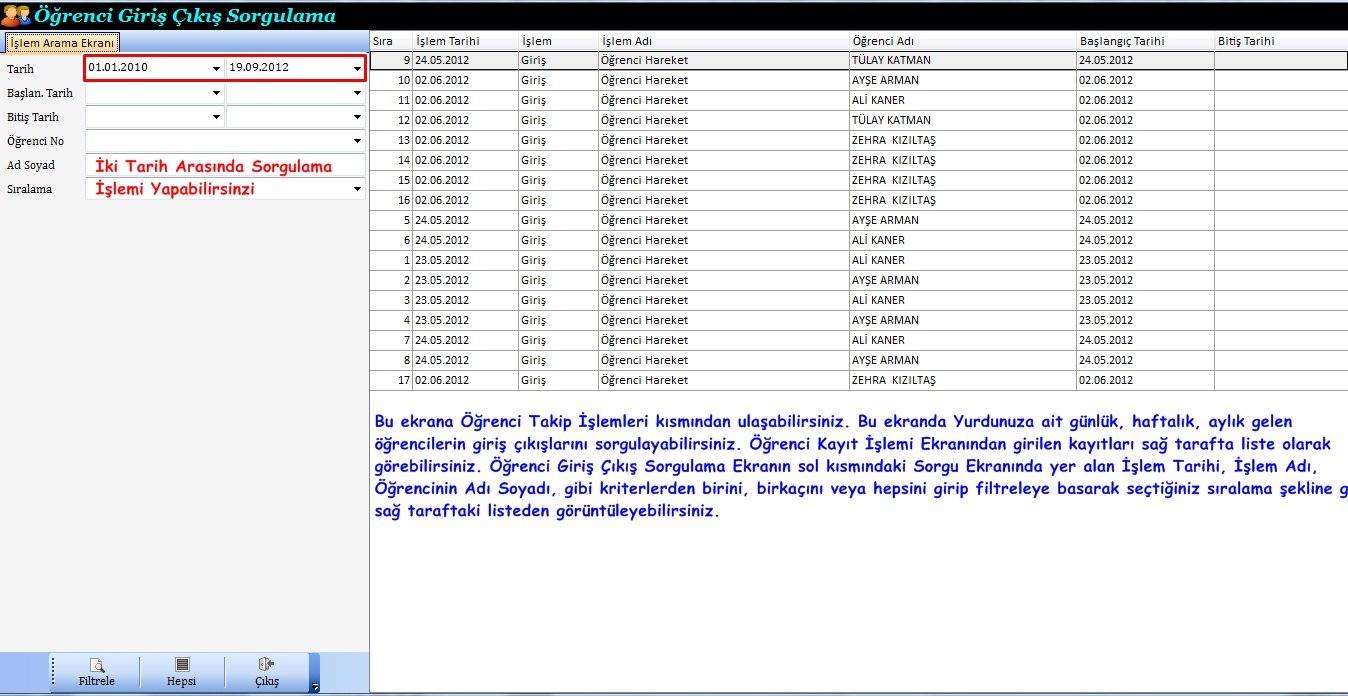Expand the second Bitiş Tarih date picker
The width and height of the screenshot is (1348, 696).
pos(357,117)
